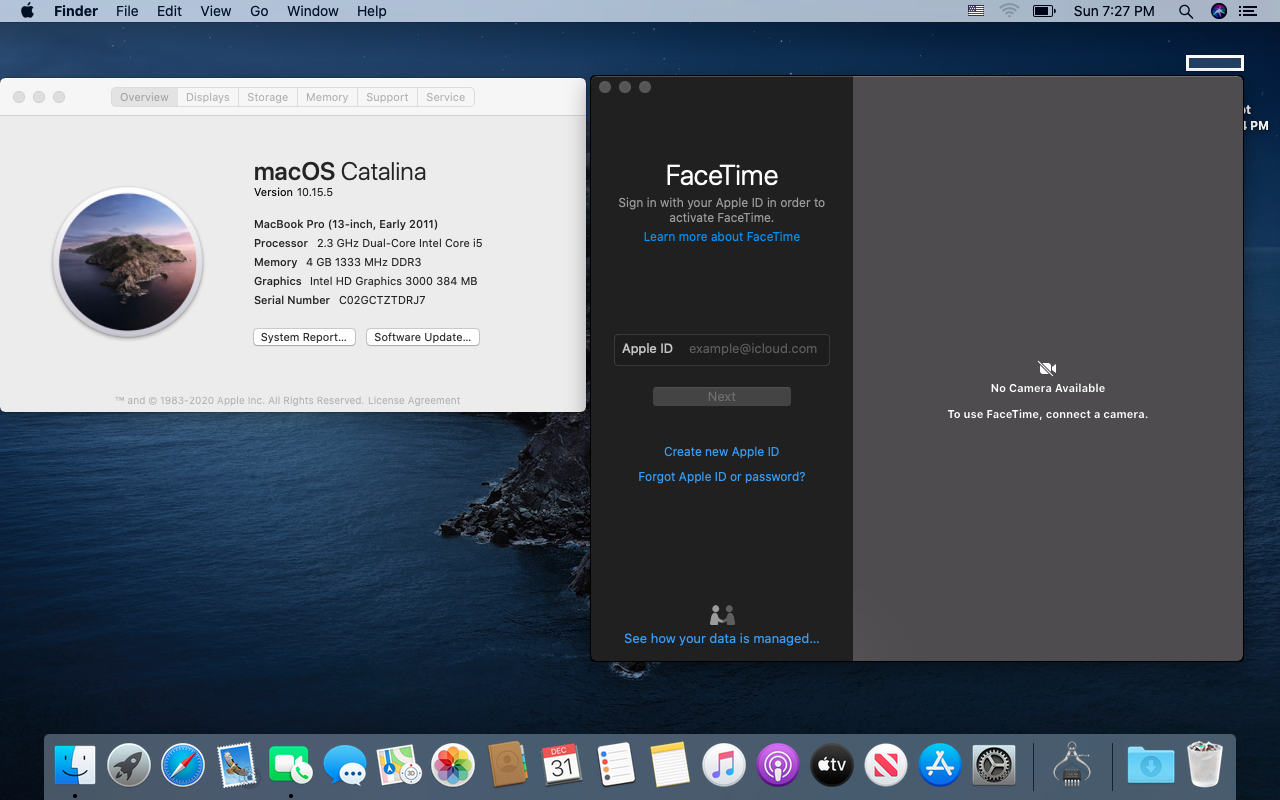Screen dimensions: 1280x800
Task: Open News app in Dock
Action: click(x=885, y=766)
